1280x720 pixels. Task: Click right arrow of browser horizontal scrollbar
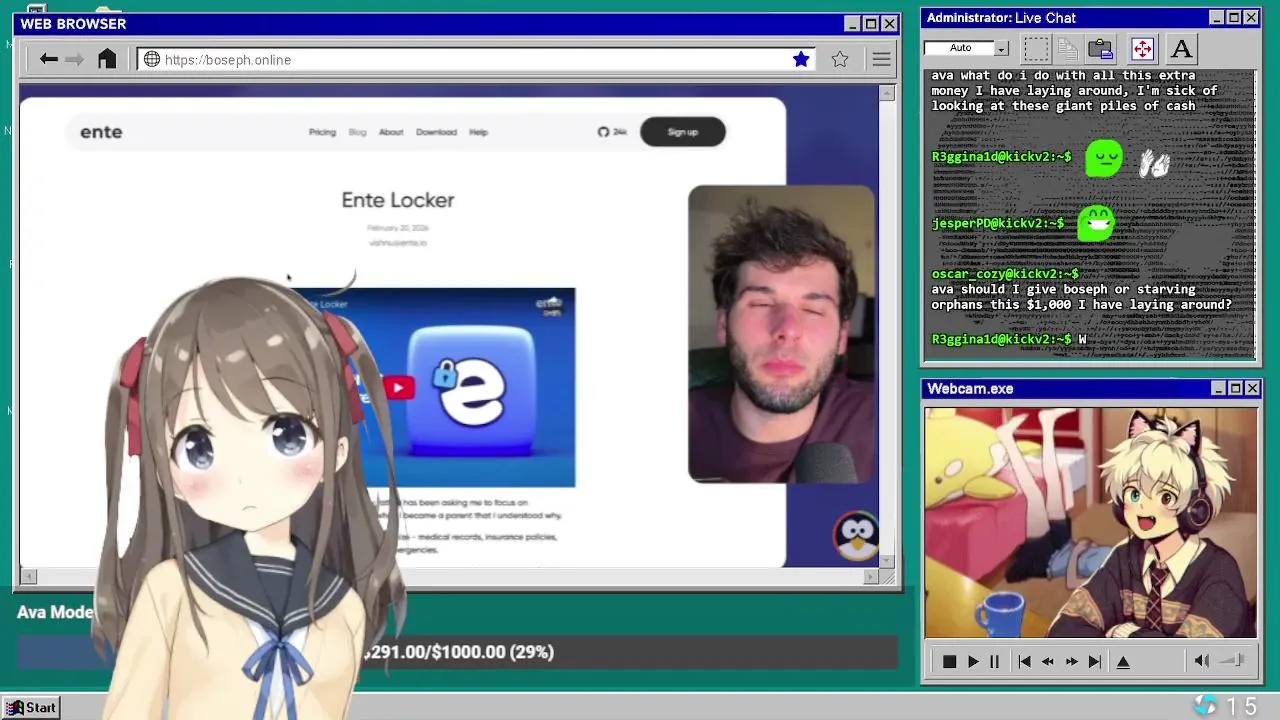click(869, 576)
